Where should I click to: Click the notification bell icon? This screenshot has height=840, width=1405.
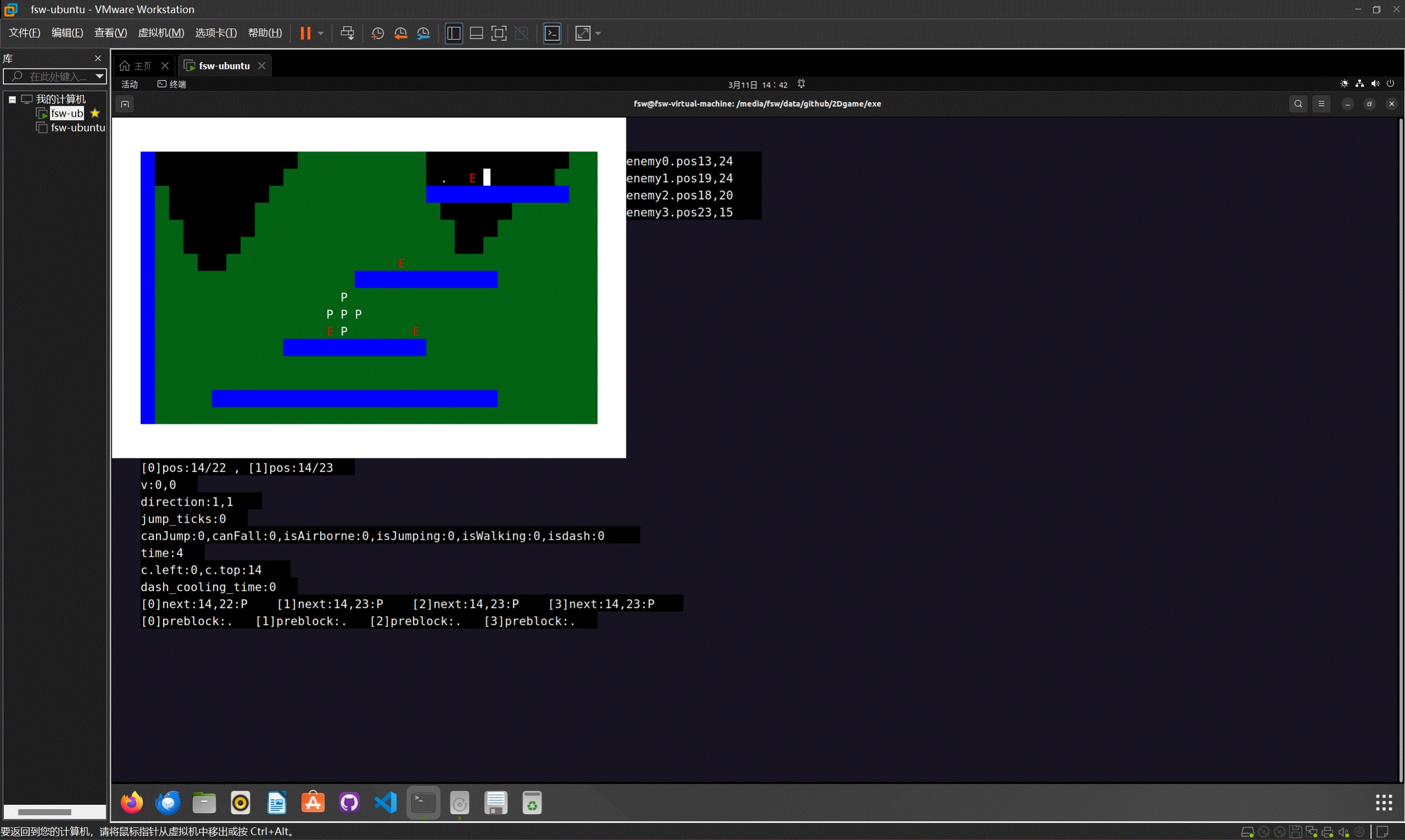tap(801, 85)
